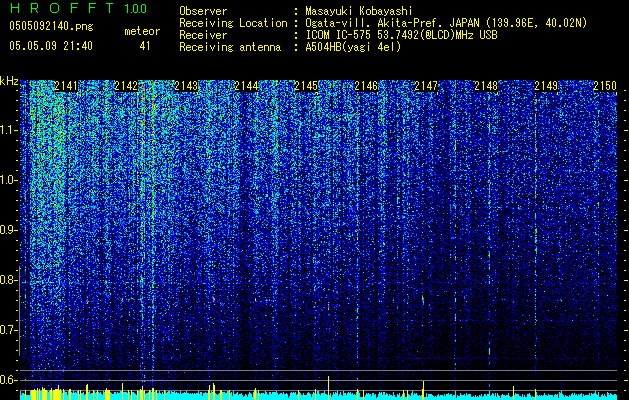
Task: Click the 1.0 kHz frequency tick label
Action: pyautogui.click(x=8, y=180)
